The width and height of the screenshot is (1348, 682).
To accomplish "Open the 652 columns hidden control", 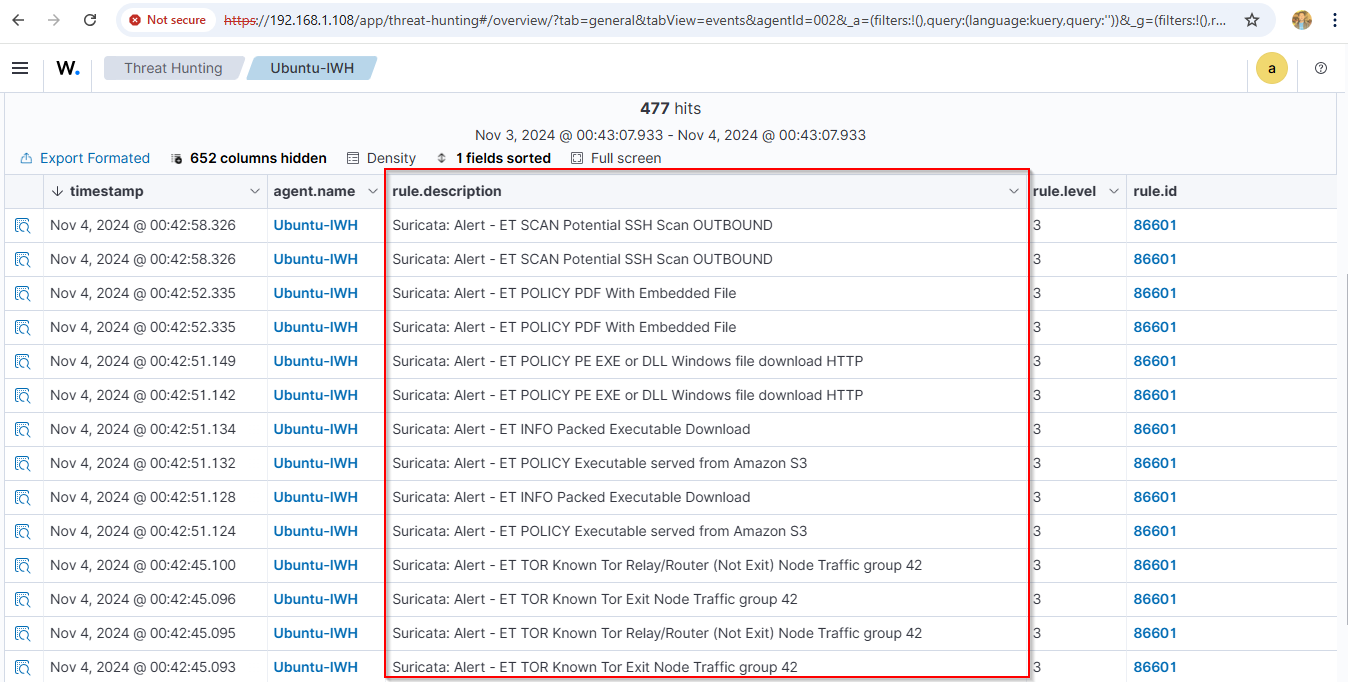I will pyautogui.click(x=248, y=157).
